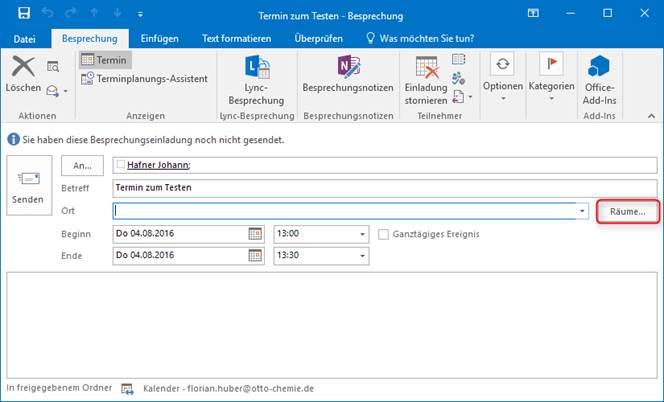Open the forward arrow dropdown in Aktionen
The width and height of the screenshot is (664, 402).
click(x=65, y=91)
